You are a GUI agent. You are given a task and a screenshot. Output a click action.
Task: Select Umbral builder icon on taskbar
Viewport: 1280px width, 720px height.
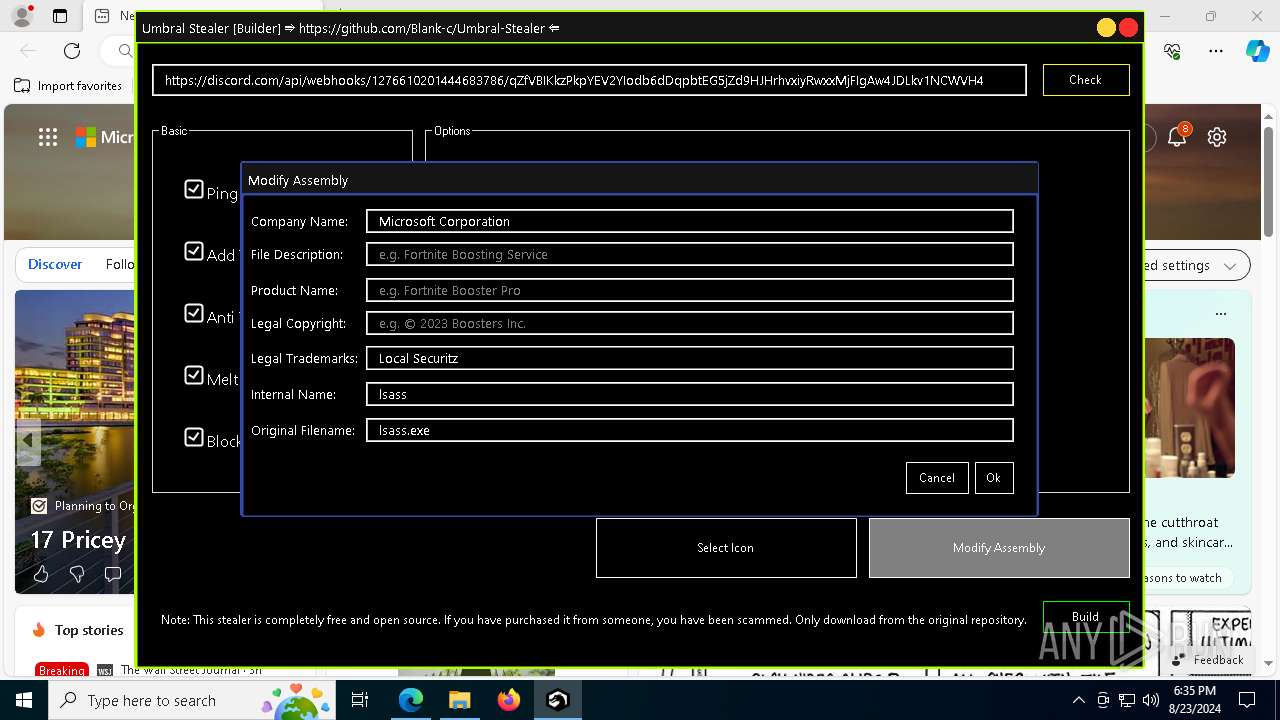point(557,700)
